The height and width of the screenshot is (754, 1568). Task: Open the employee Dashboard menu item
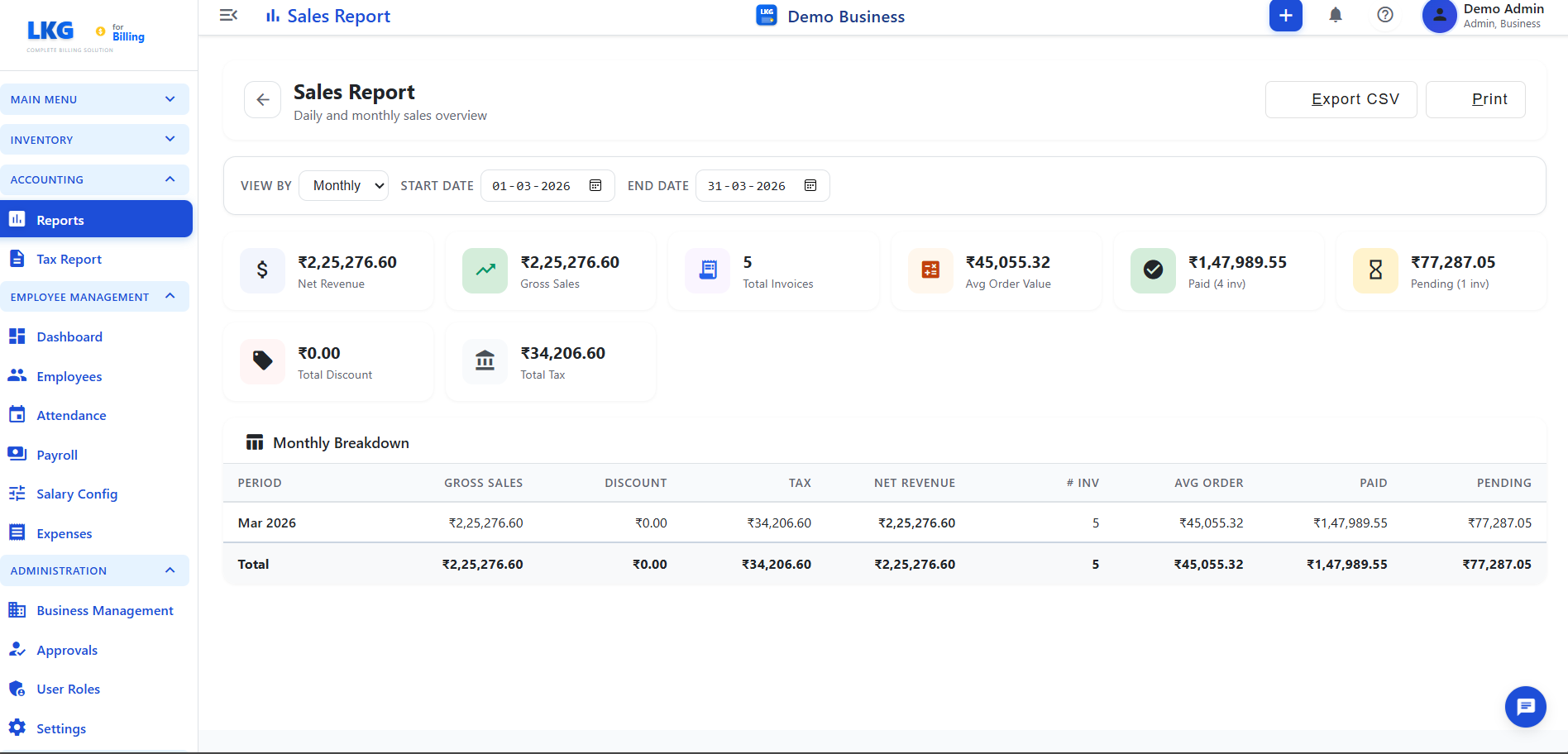point(96,336)
